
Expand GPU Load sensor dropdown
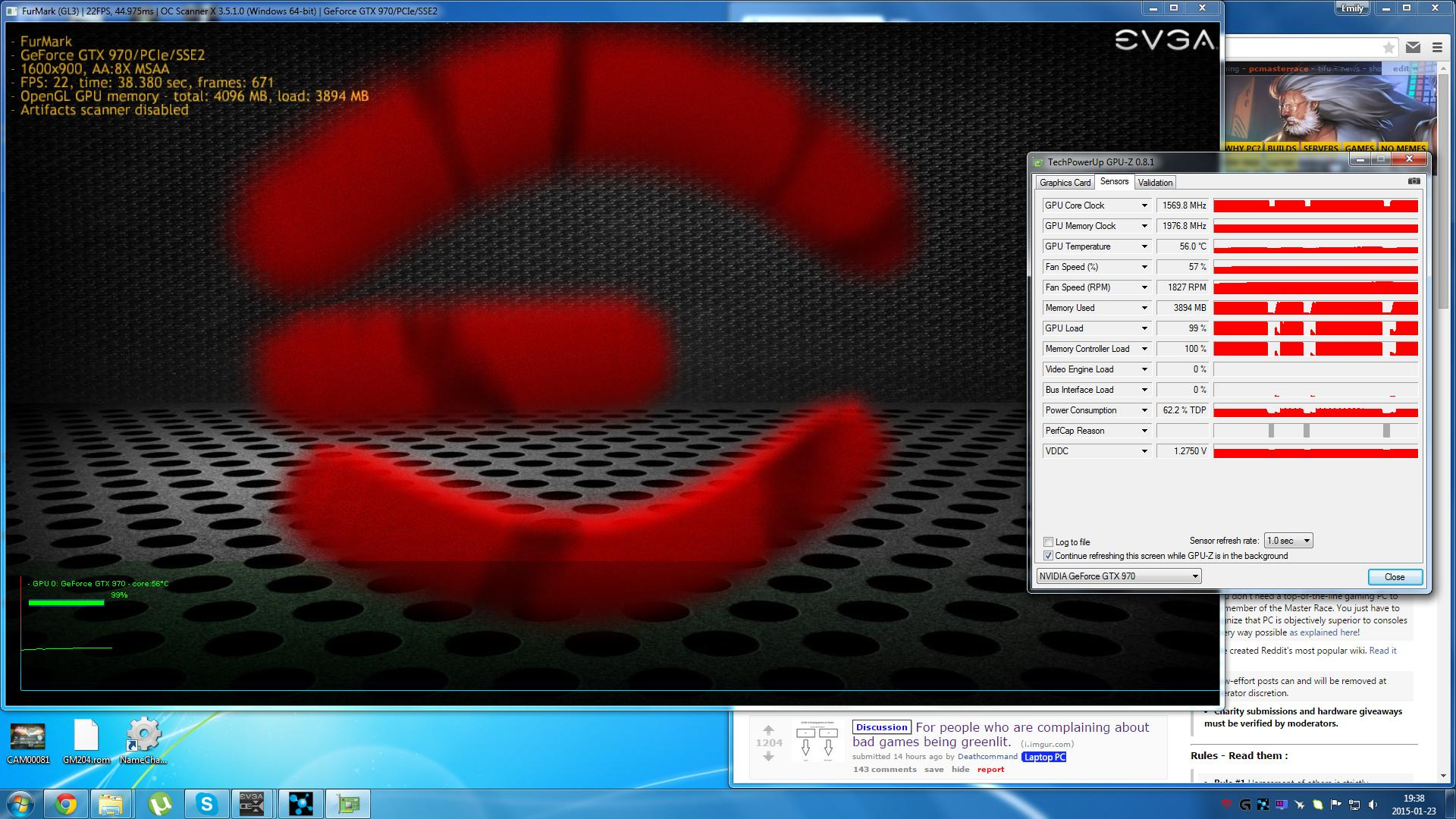click(x=1144, y=328)
